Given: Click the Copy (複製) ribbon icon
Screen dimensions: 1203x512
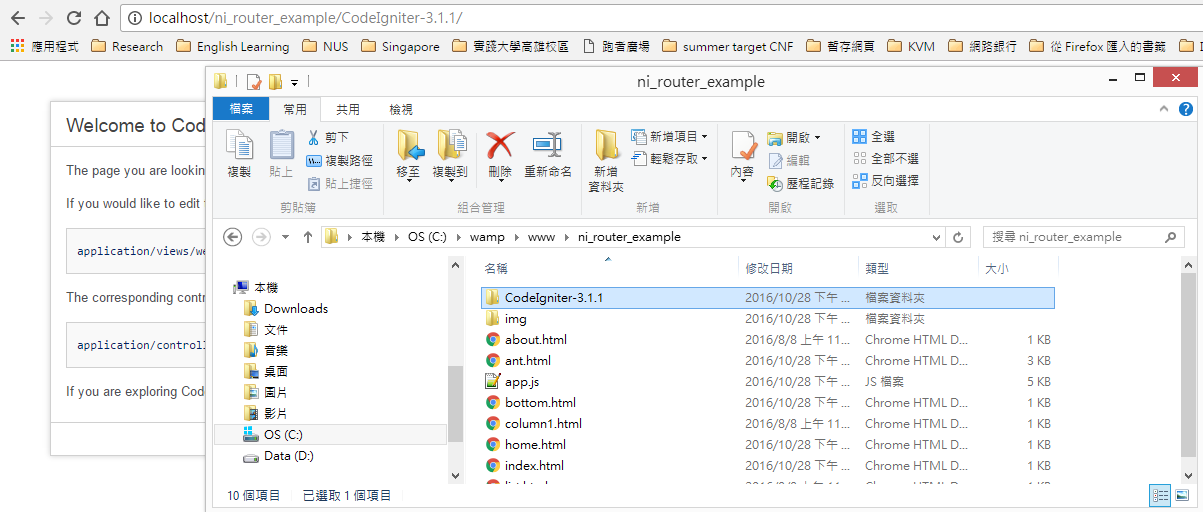Looking at the screenshot, I should pyautogui.click(x=239, y=153).
